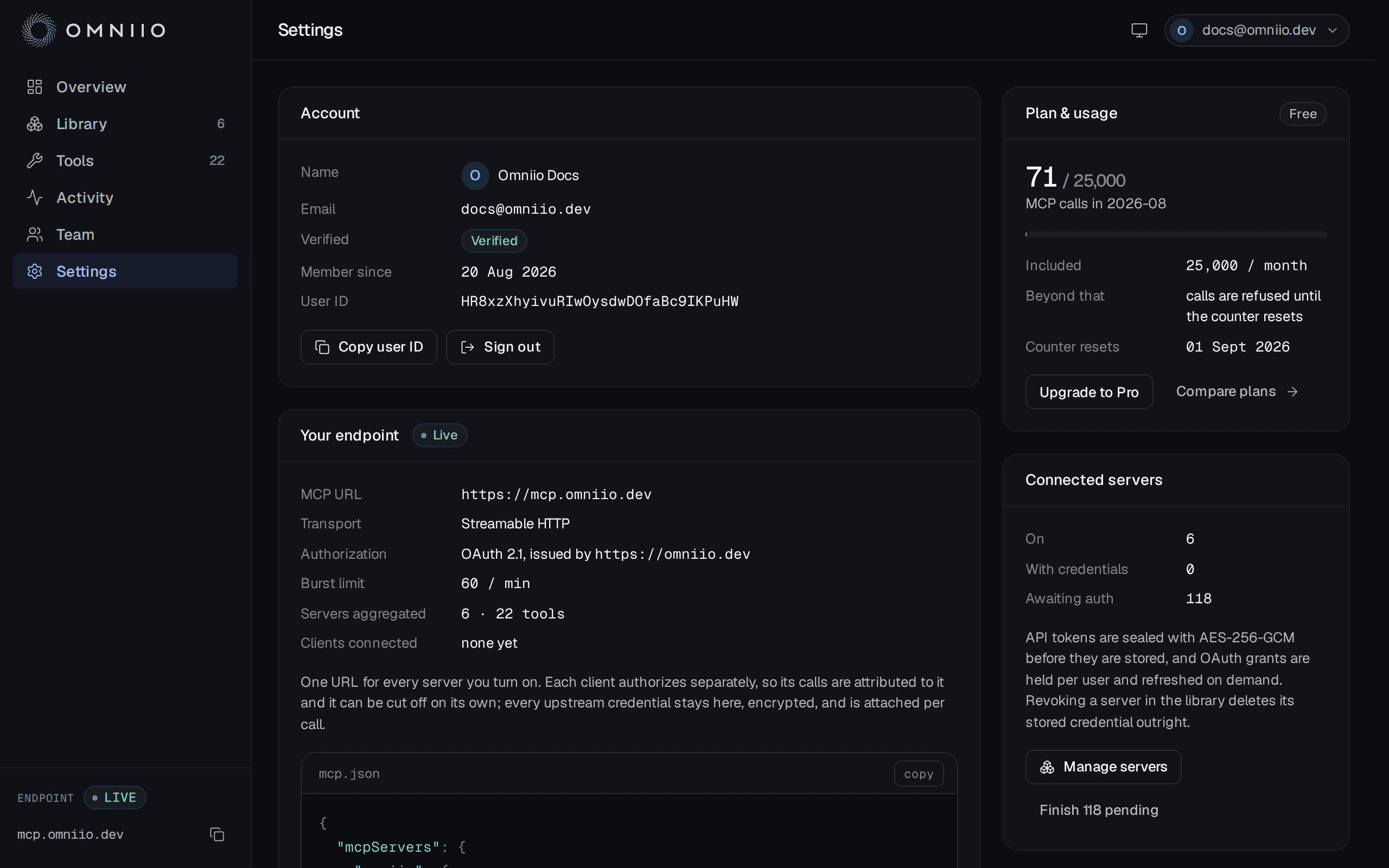This screenshot has width=1389, height=868.
Task: Click the Sign out button
Action: (x=500, y=347)
